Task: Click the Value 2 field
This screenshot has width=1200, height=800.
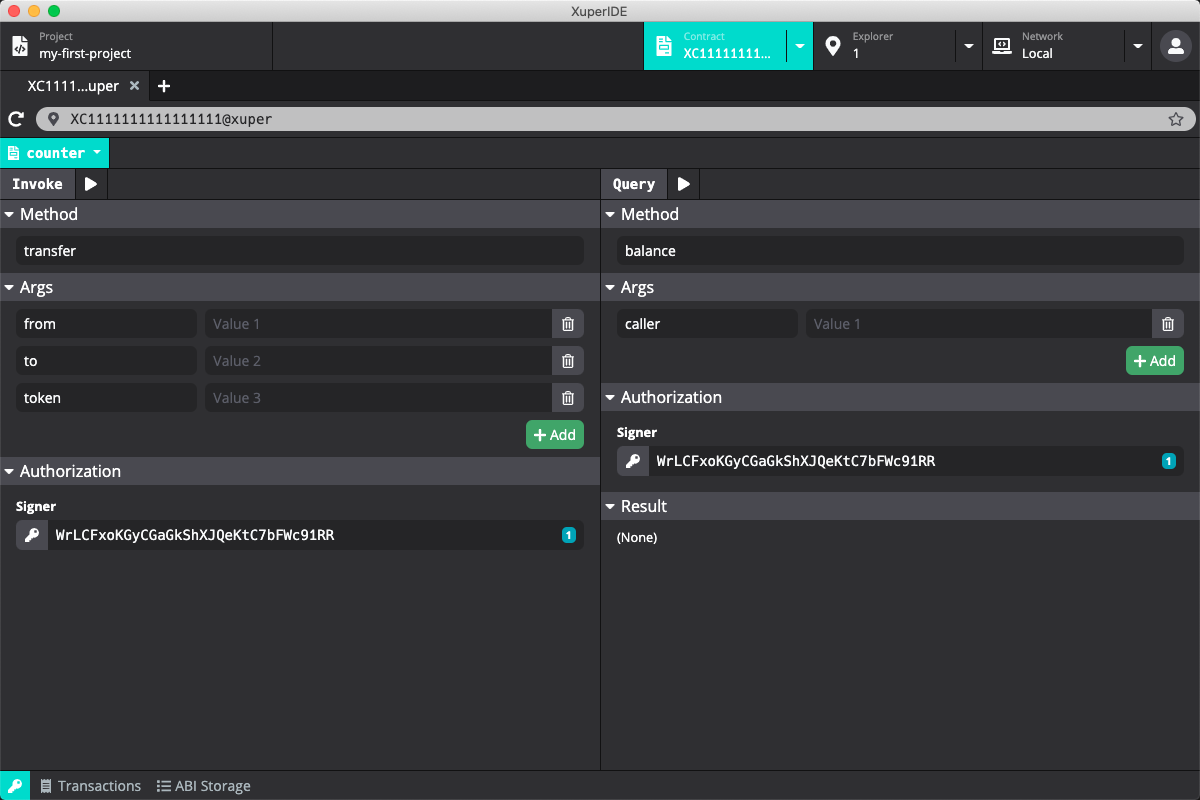Action: pos(378,361)
